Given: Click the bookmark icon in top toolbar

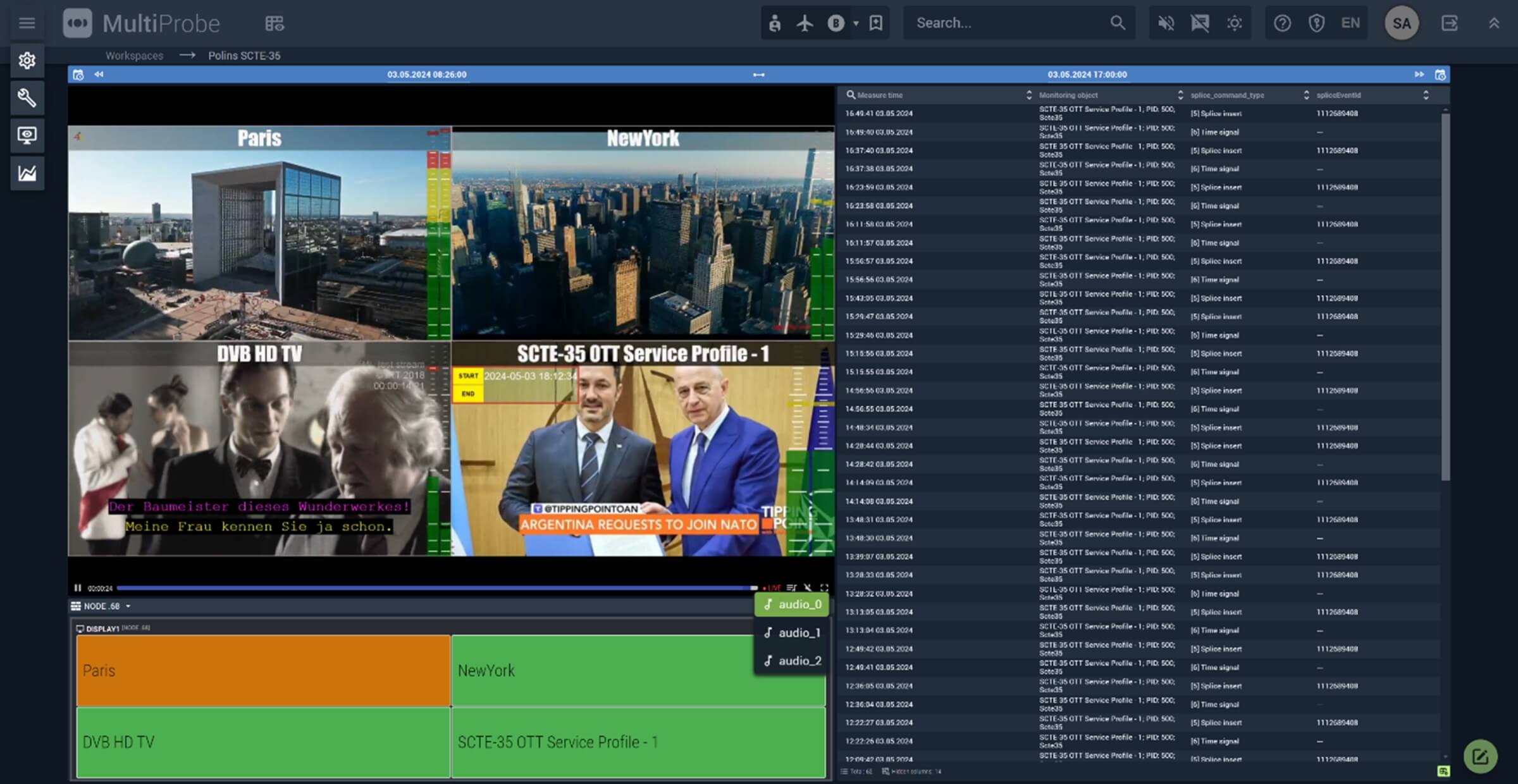Looking at the screenshot, I should pos(876,23).
